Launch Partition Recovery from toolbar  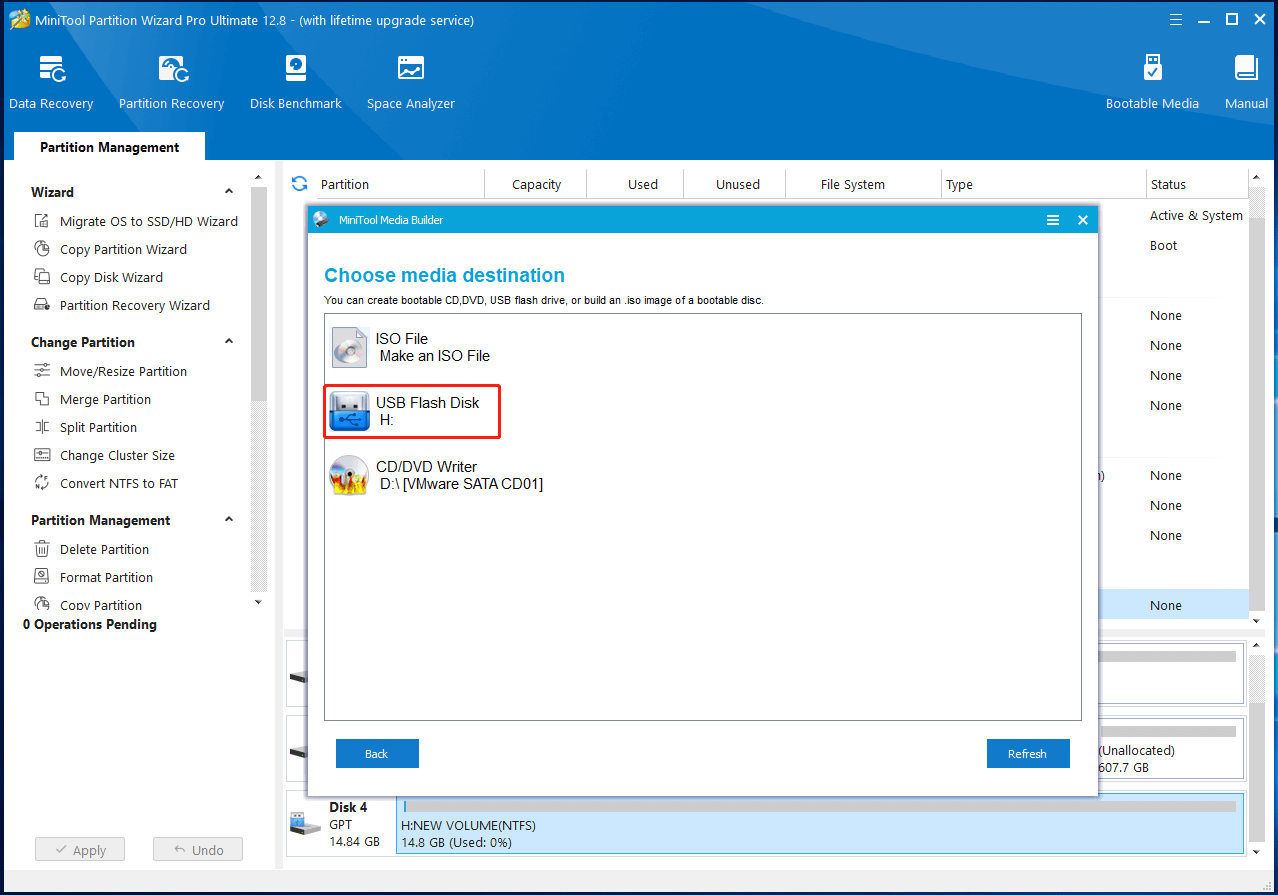[x=171, y=82]
